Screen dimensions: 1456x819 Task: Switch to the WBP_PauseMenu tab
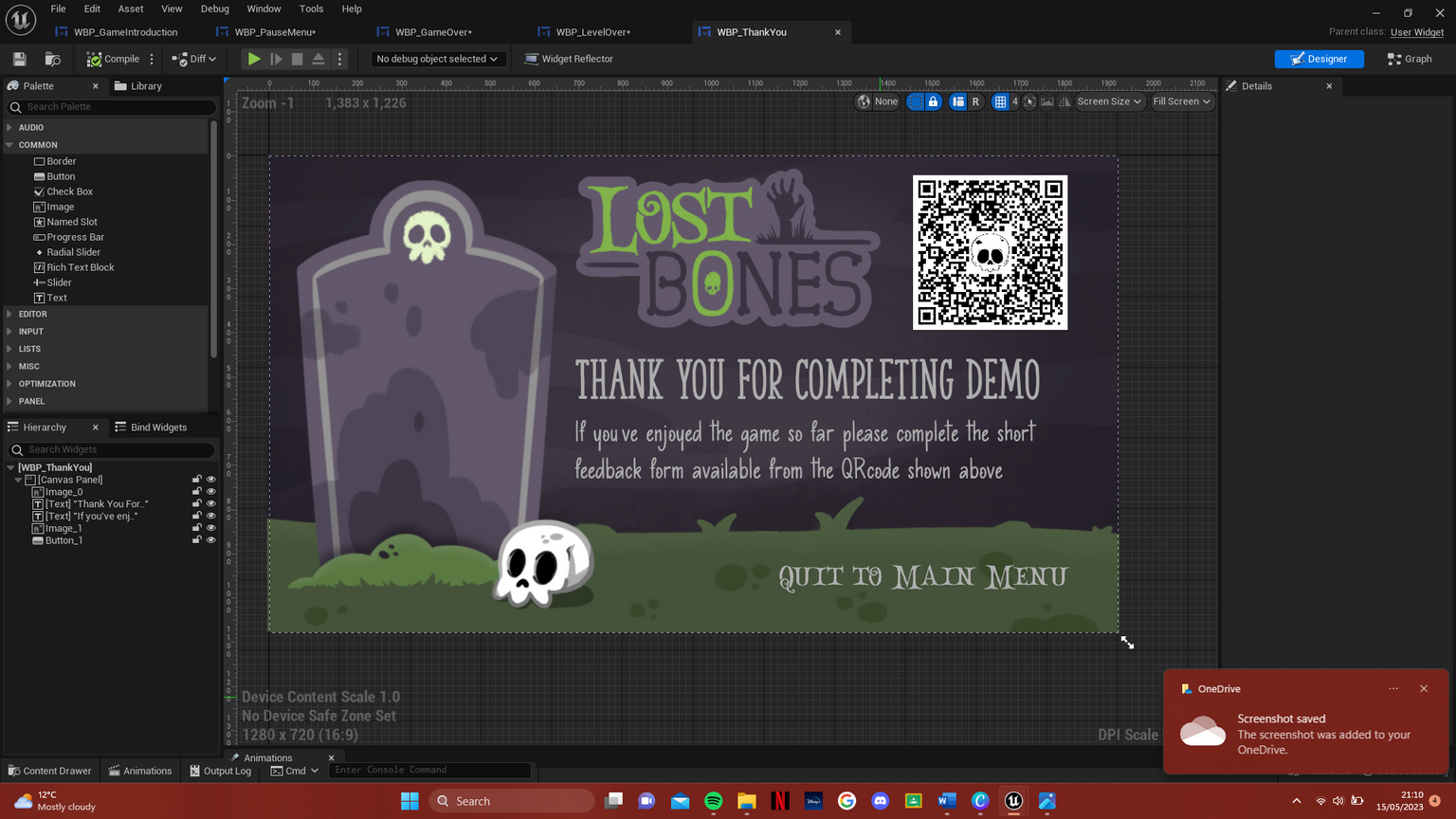tap(275, 32)
